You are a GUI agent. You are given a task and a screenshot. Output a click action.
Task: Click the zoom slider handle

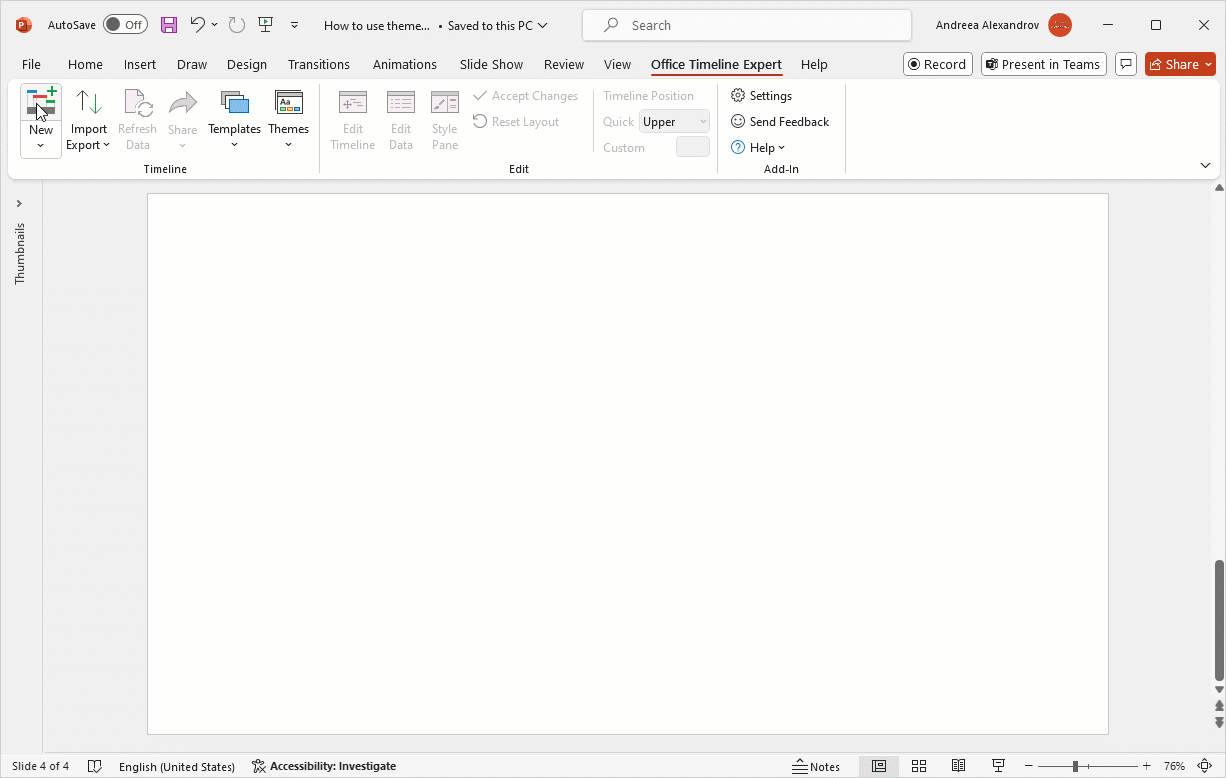pos(1075,766)
